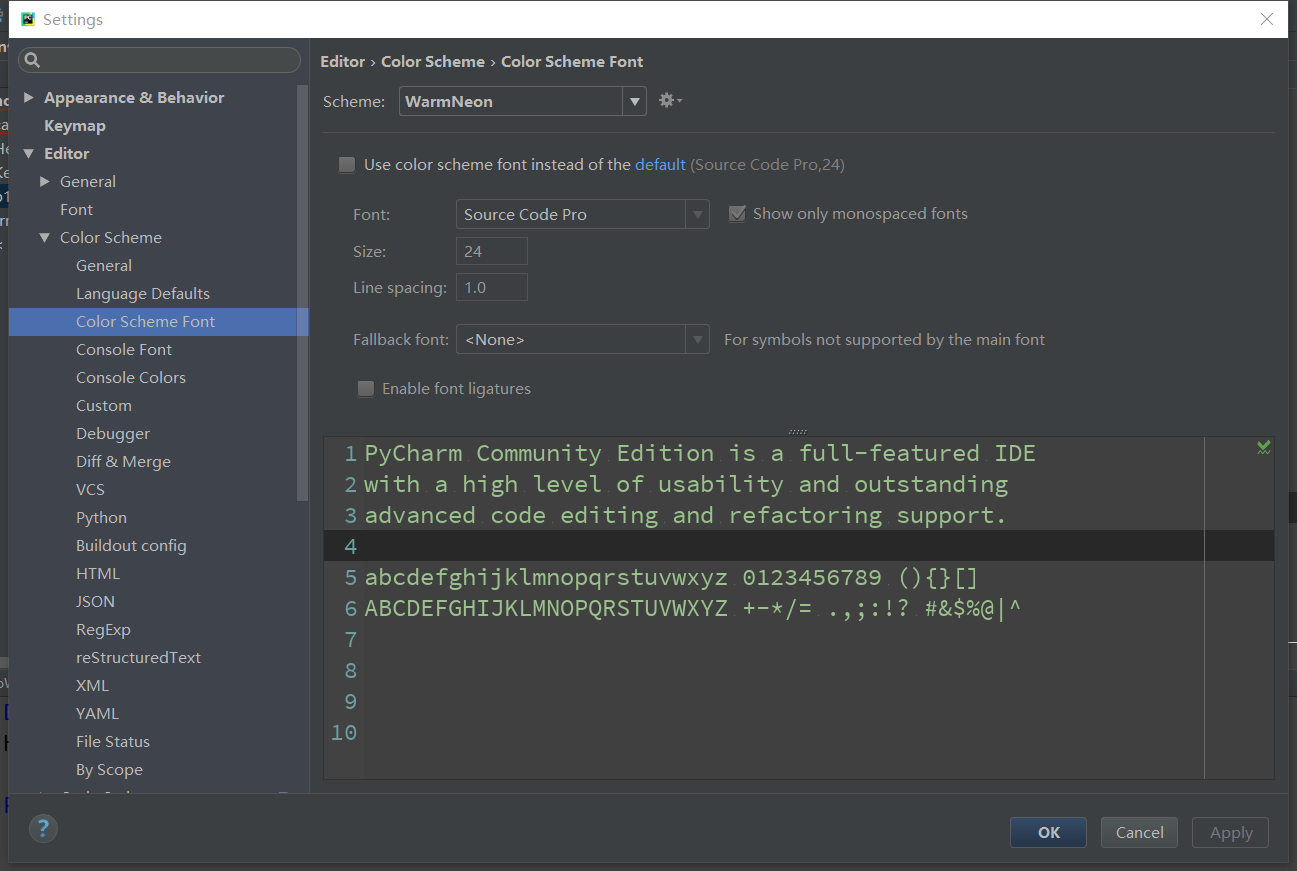Click the OK button
The height and width of the screenshot is (871, 1297).
tap(1048, 832)
